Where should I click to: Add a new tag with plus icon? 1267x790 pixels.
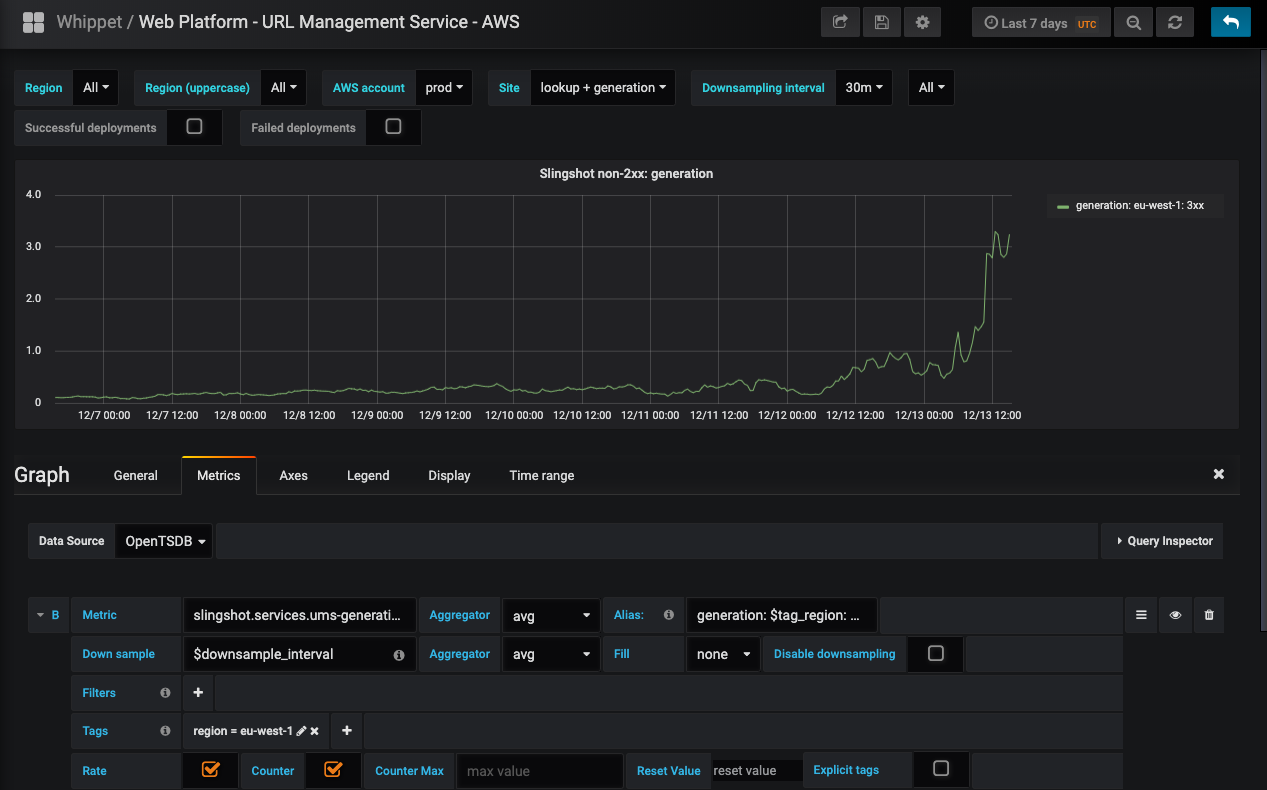pos(347,731)
